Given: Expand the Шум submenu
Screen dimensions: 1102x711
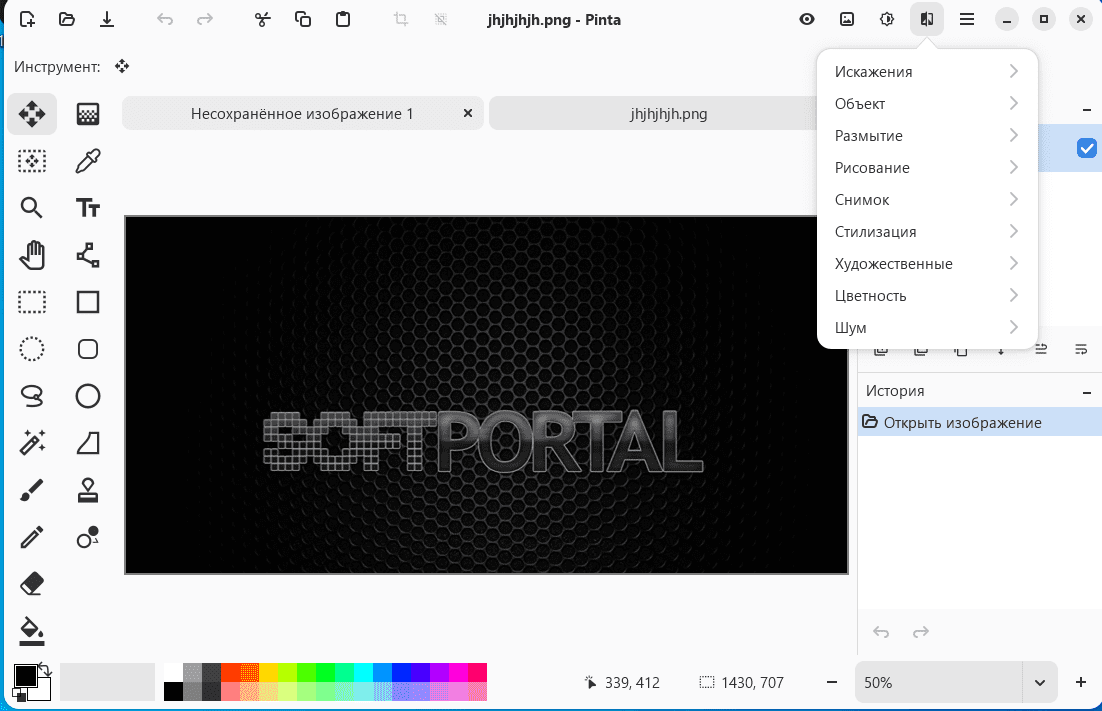Looking at the screenshot, I should point(927,327).
